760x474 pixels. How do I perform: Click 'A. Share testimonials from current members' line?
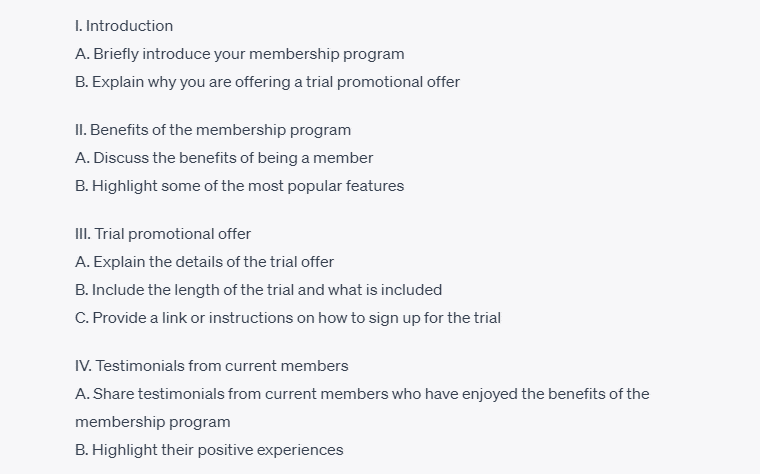pyautogui.click(x=363, y=394)
